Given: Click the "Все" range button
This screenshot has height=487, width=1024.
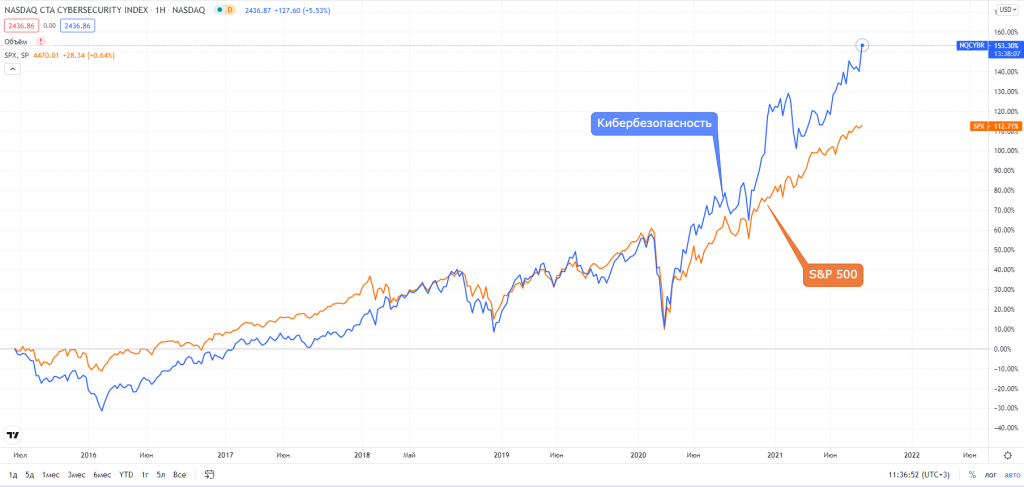Looking at the screenshot, I should 180,474.
